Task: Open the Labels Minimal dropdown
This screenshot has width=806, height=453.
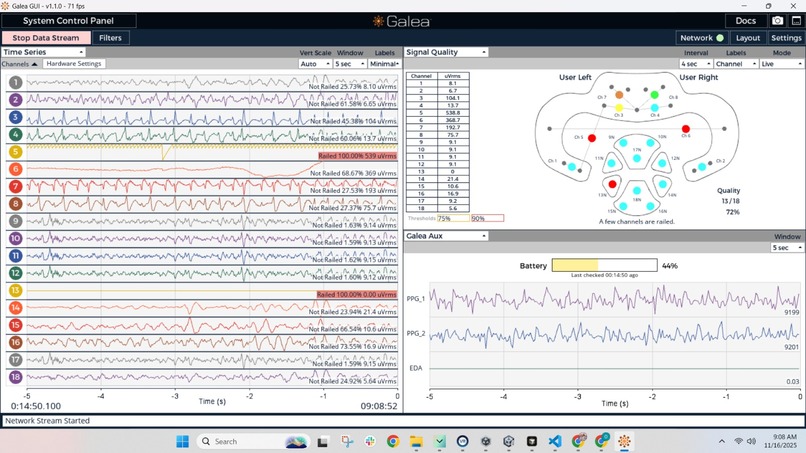Action: [x=384, y=64]
